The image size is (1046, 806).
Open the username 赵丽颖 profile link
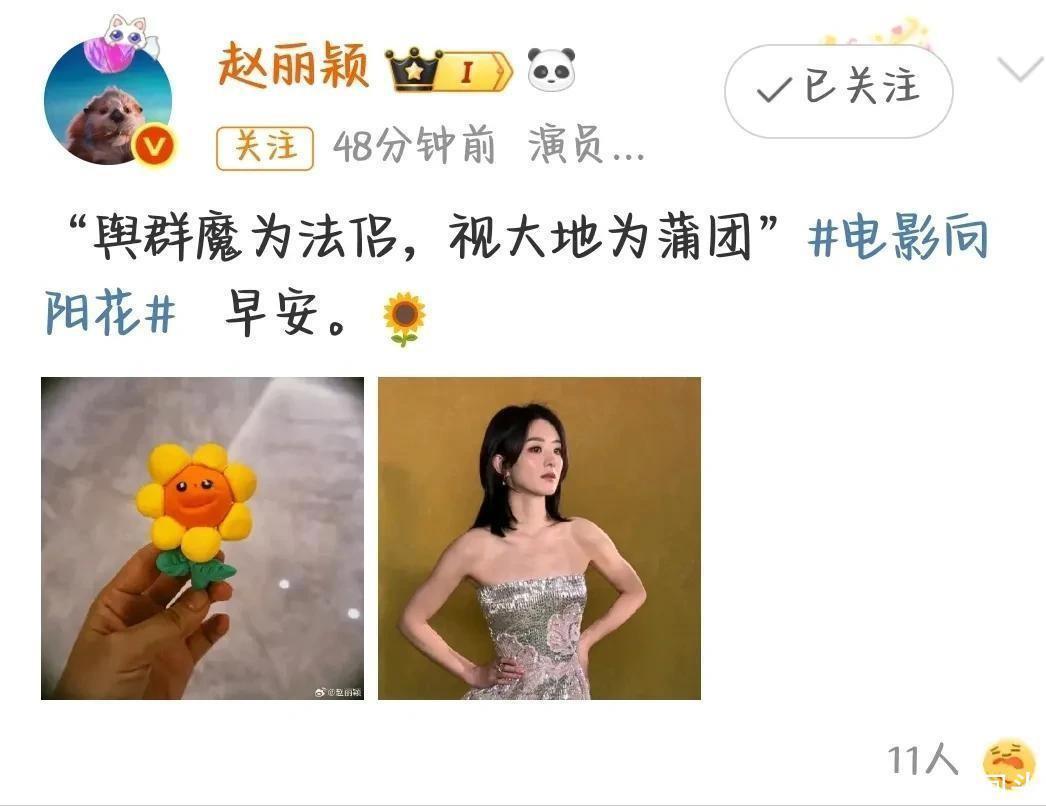pyautogui.click(x=294, y=65)
